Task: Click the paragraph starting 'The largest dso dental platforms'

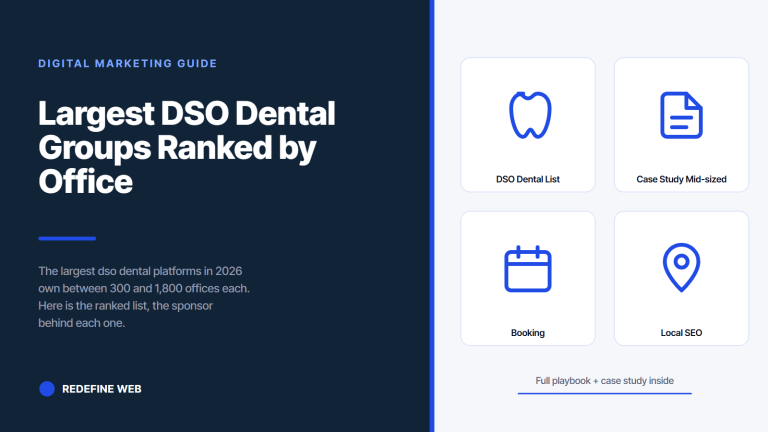Action: coord(144,297)
